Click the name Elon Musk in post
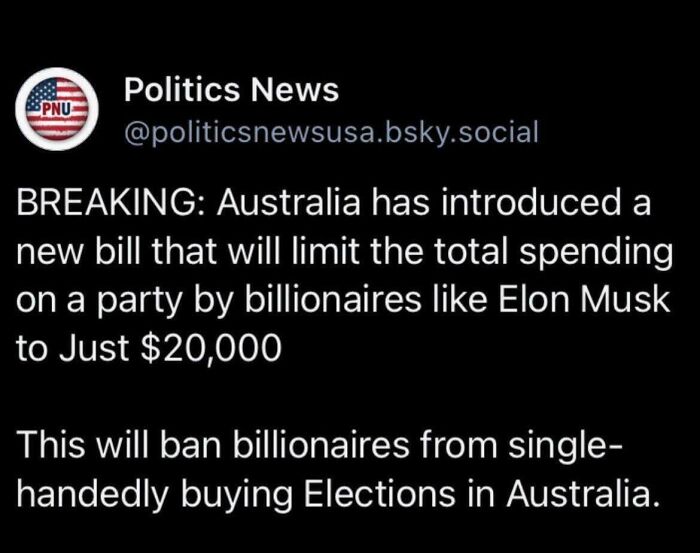 (584, 299)
